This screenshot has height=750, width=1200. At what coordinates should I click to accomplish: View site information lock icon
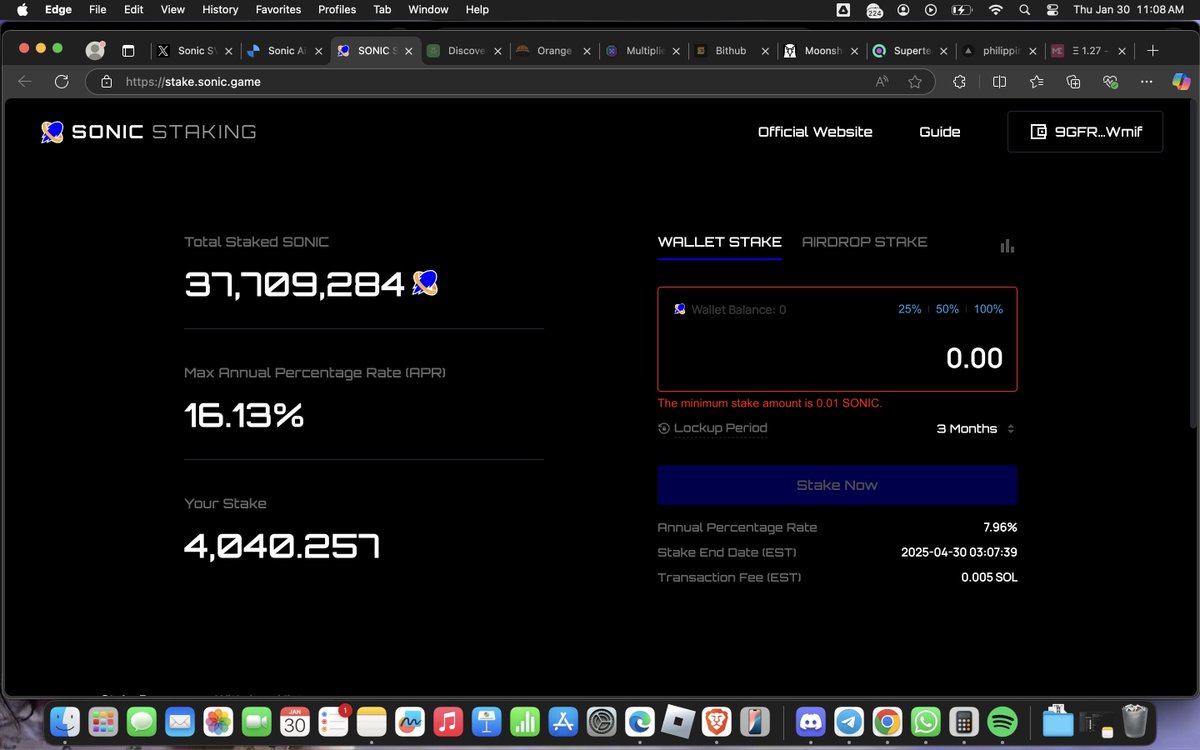(x=106, y=82)
